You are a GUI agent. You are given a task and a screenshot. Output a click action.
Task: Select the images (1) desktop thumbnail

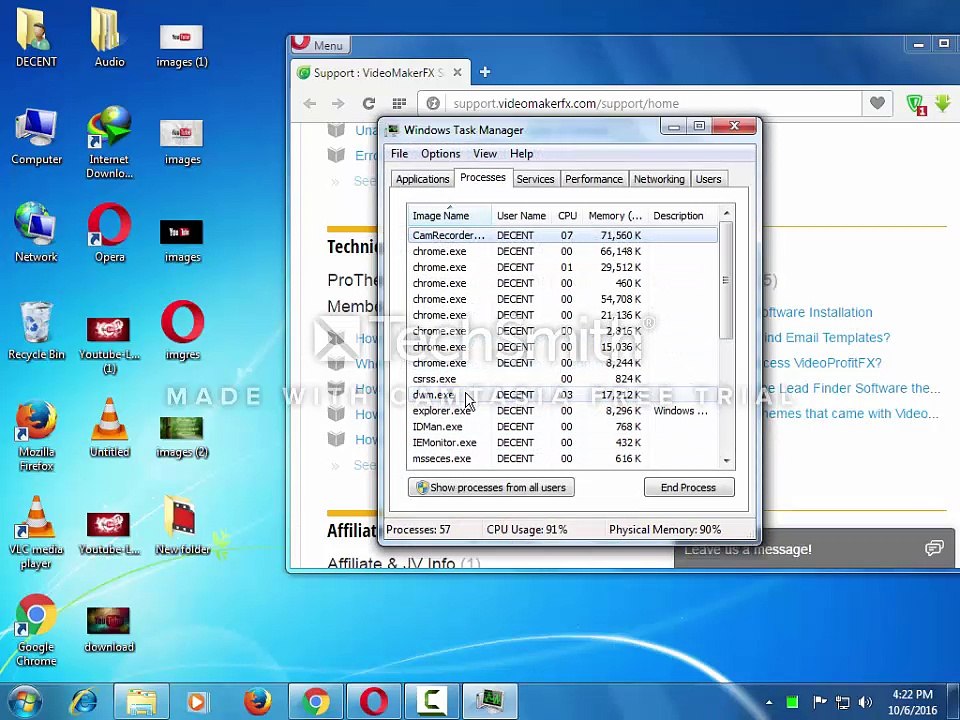click(x=182, y=46)
